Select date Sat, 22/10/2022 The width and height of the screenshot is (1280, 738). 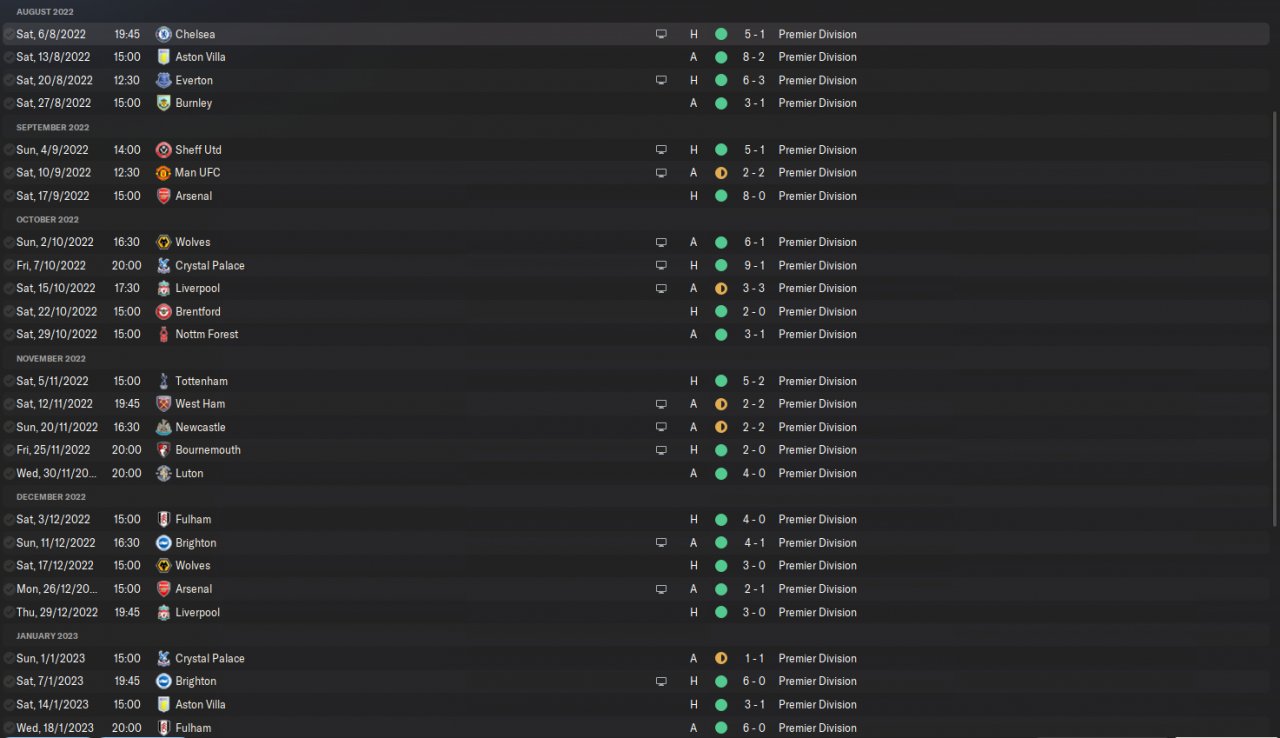pyautogui.click(x=56, y=311)
